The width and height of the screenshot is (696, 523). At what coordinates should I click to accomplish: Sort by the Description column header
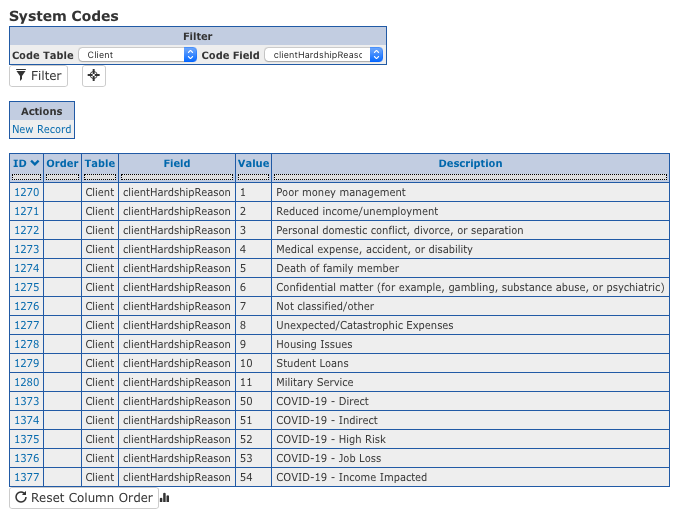tap(471, 163)
